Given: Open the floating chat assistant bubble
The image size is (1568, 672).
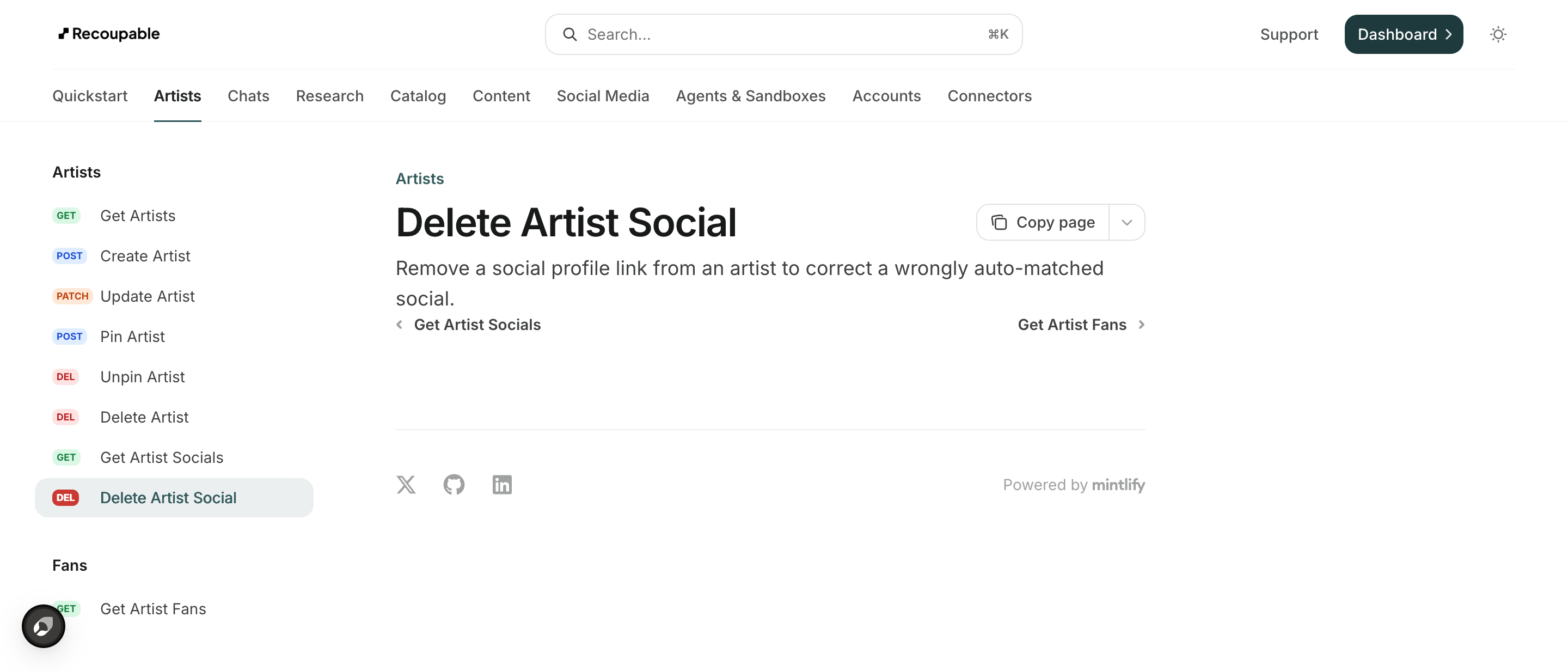Looking at the screenshot, I should (43, 626).
